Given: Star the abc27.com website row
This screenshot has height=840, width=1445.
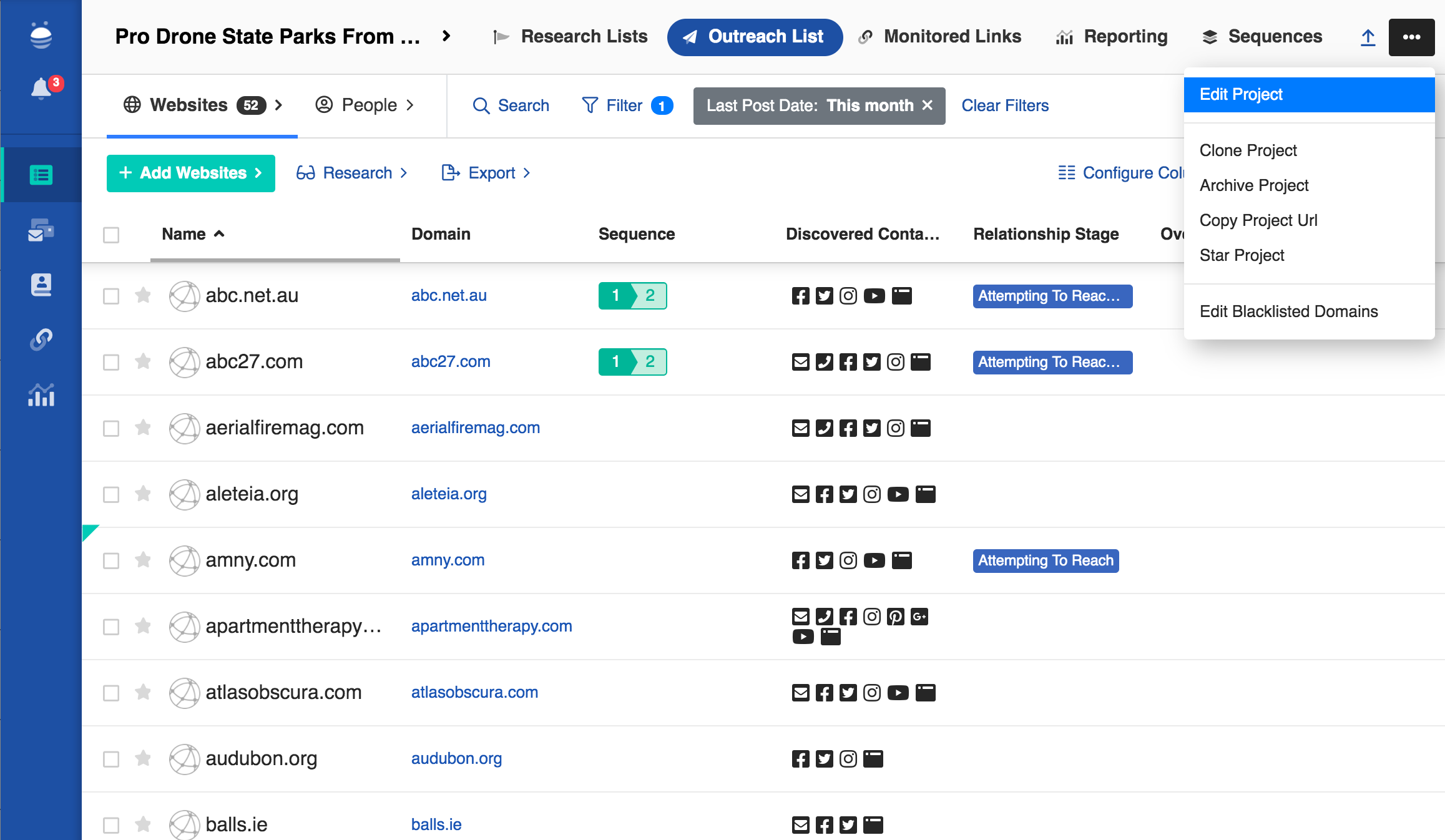Looking at the screenshot, I should click(x=143, y=361).
